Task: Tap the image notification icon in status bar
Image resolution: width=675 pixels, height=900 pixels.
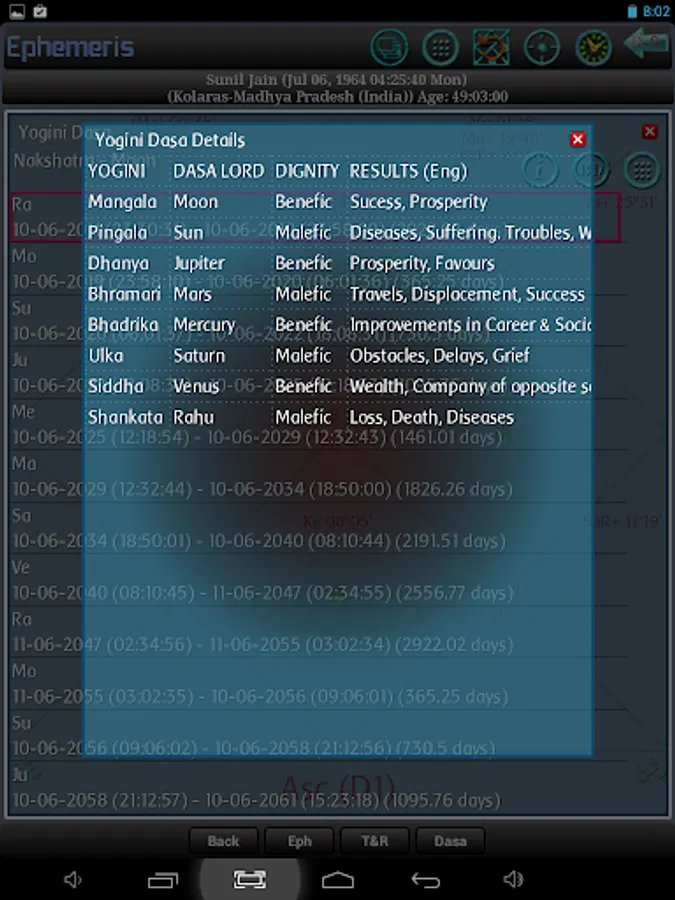Action: (17, 11)
